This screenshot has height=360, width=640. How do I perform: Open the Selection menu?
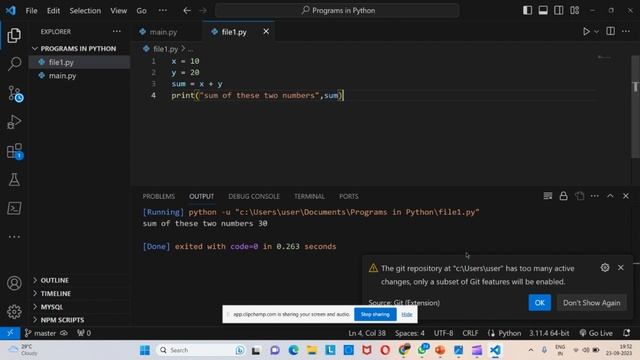pos(85,11)
